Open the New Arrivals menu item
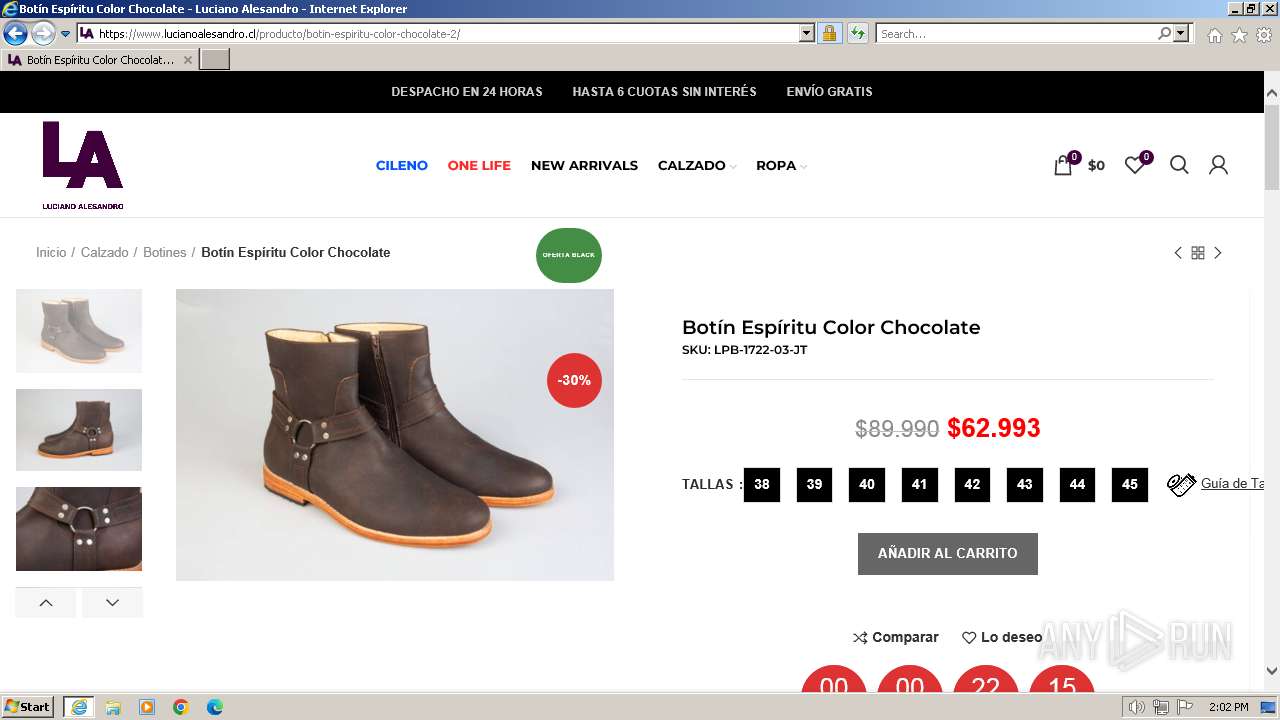This screenshot has height=720, width=1280. click(584, 166)
